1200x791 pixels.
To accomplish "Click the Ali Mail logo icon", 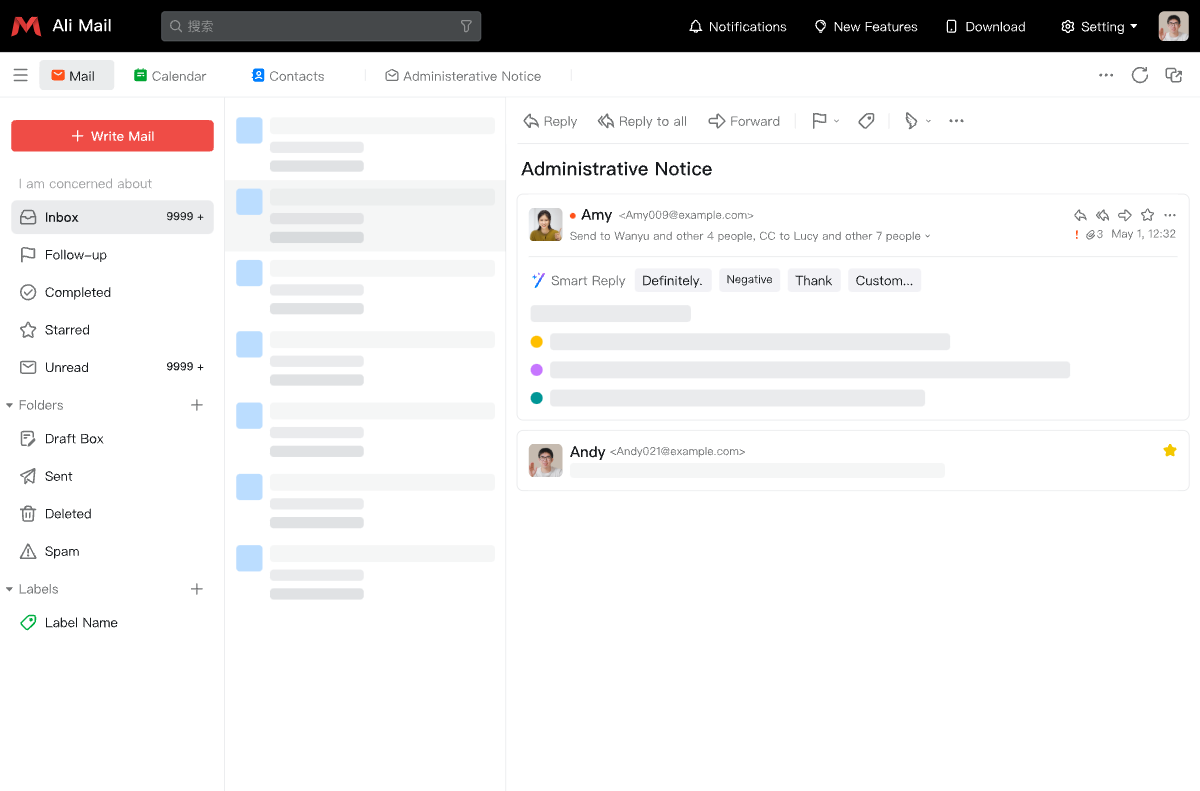I will pyautogui.click(x=26, y=26).
